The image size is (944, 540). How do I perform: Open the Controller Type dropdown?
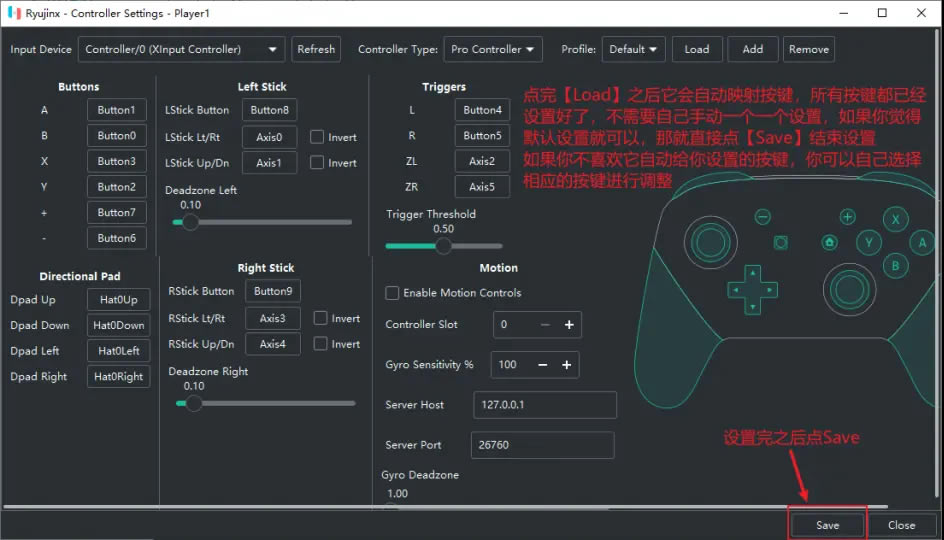pos(492,49)
